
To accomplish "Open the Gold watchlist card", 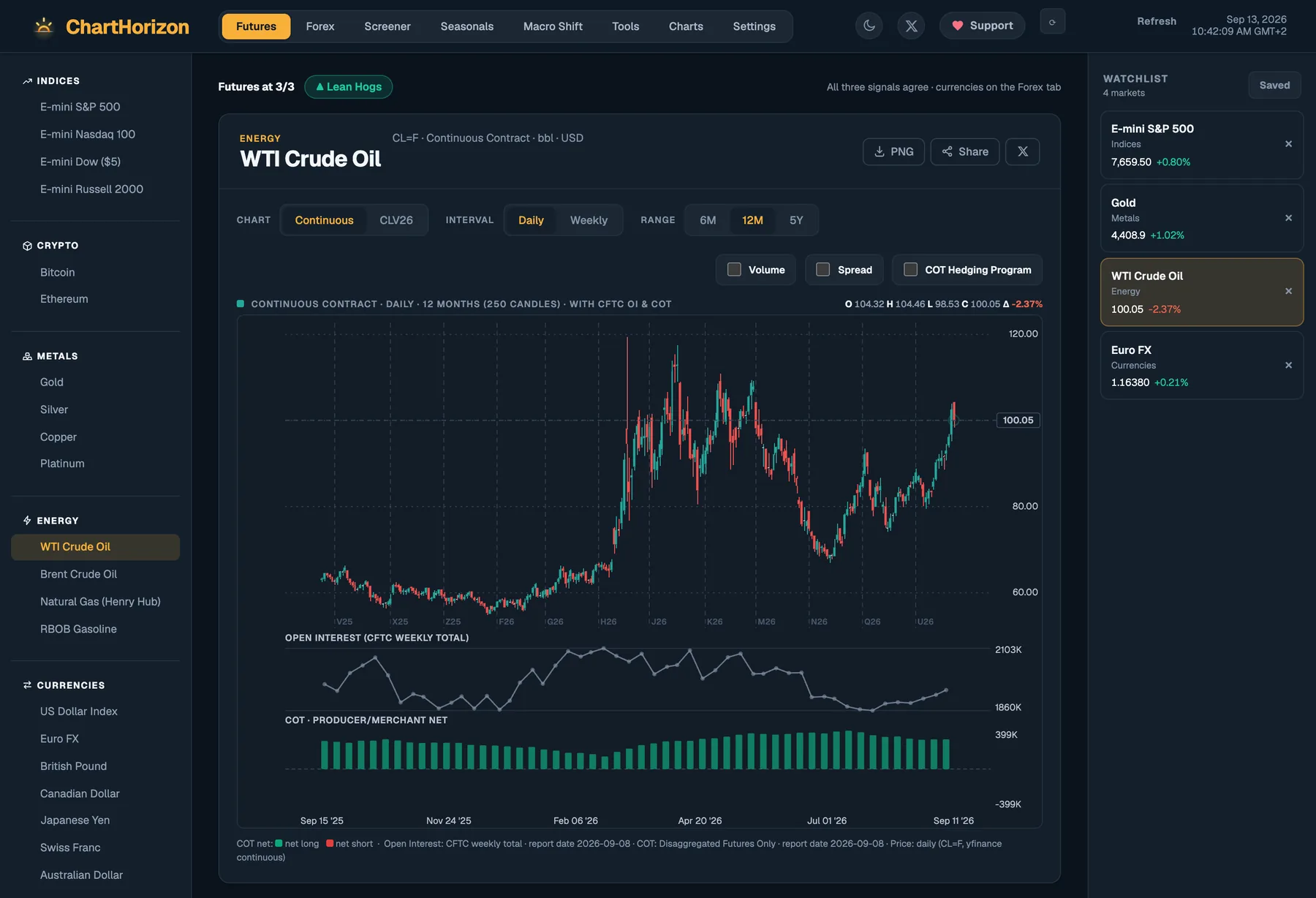I will click(x=1201, y=218).
